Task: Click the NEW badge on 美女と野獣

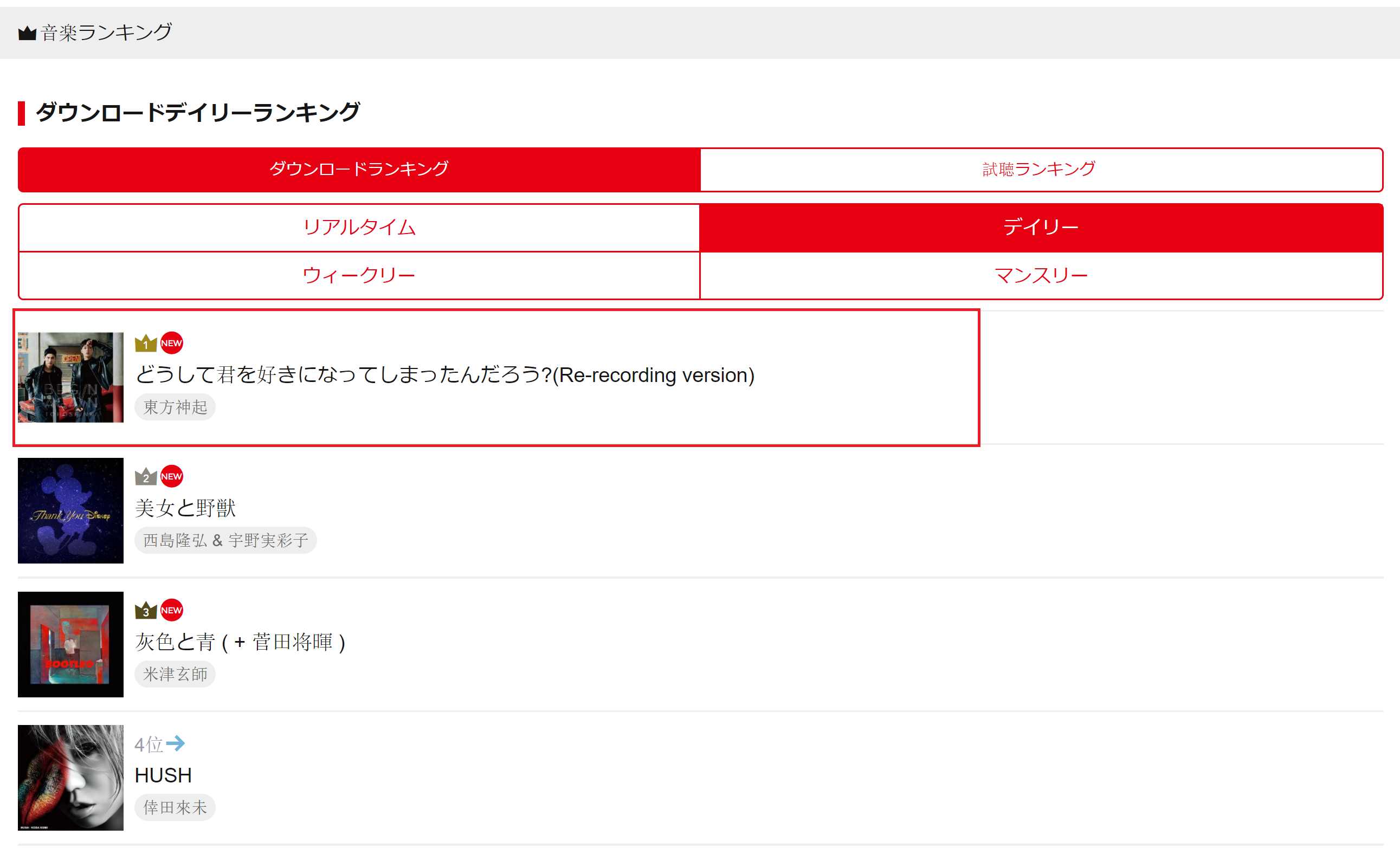Action: pyautogui.click(x=171, y=476)
